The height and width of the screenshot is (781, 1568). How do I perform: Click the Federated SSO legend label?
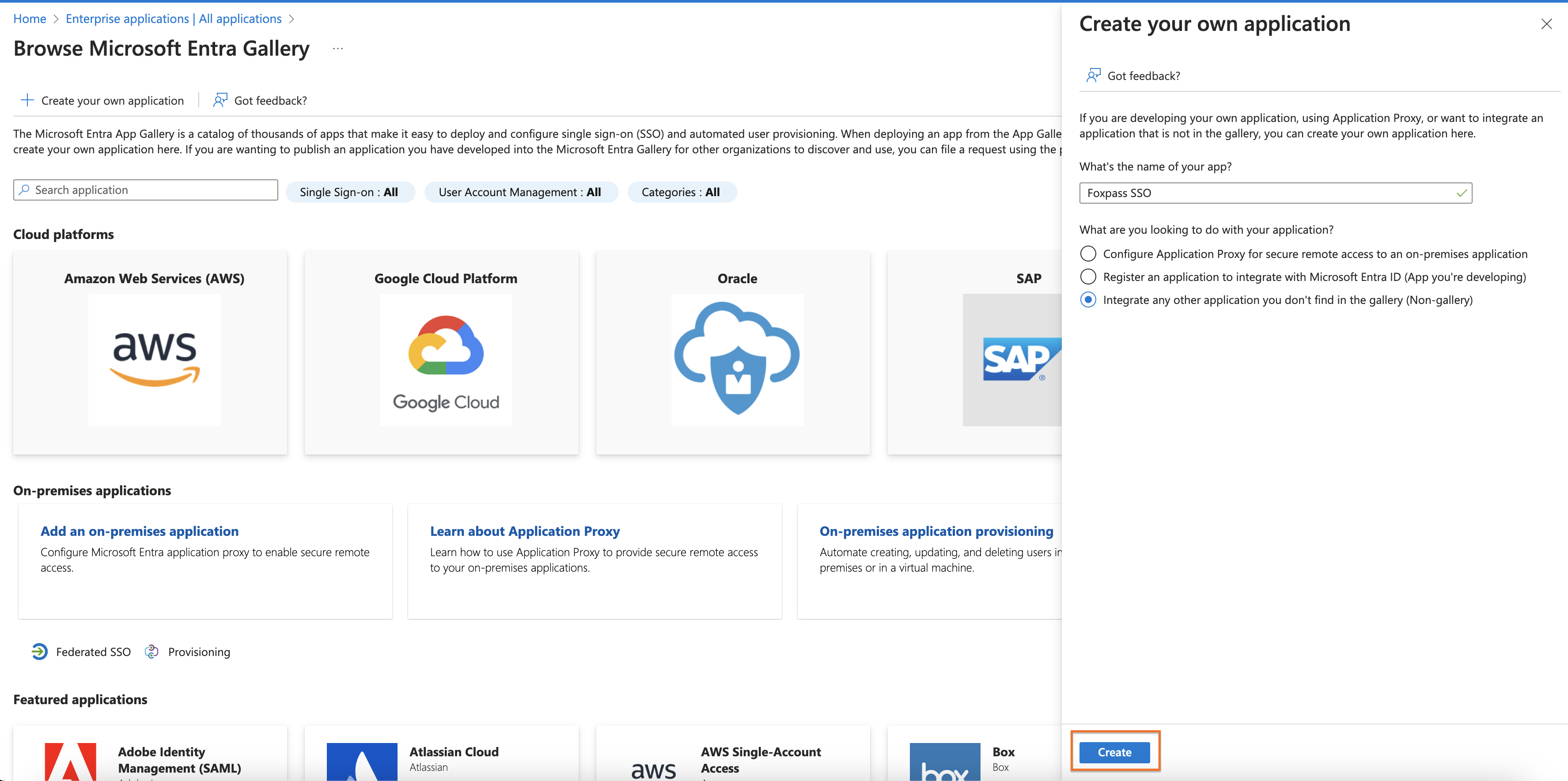(x=93, y=652)
